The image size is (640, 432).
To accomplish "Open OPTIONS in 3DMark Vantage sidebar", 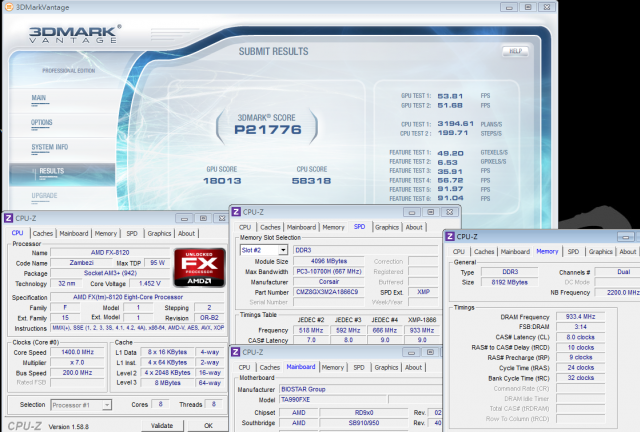I will click(42, 122).
